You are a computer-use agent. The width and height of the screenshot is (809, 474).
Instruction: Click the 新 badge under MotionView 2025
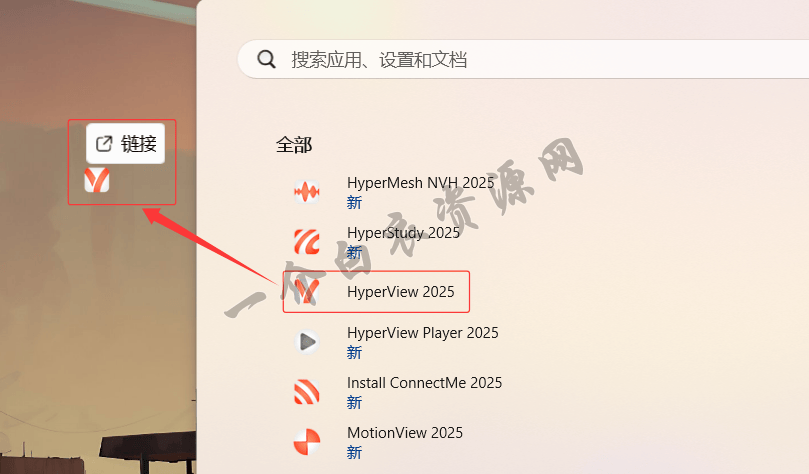pos(354,452)
